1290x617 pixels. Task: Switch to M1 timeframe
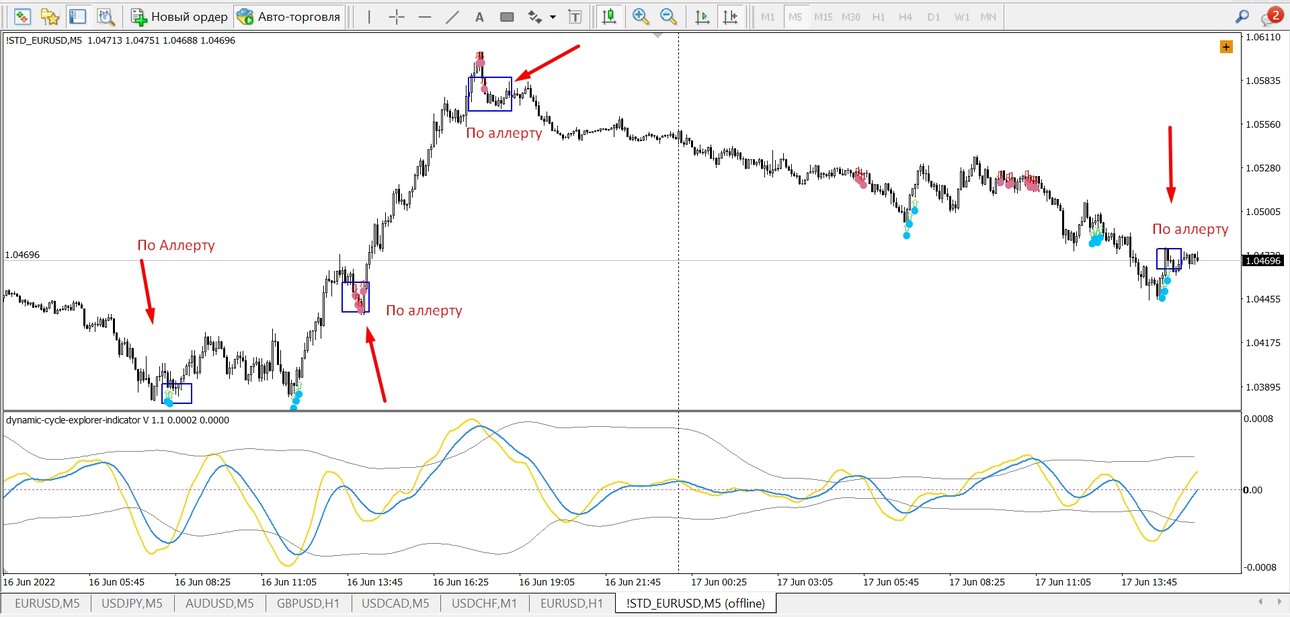point(767,17)
